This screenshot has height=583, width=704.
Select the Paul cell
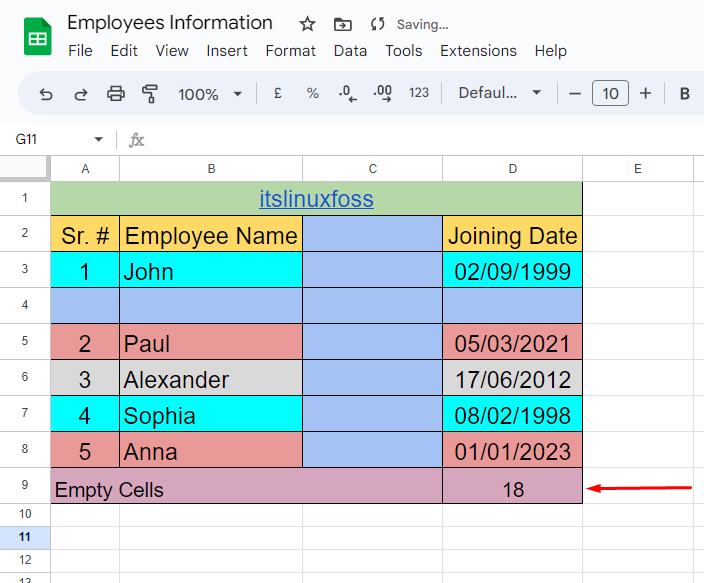click(x=211, y=342)
